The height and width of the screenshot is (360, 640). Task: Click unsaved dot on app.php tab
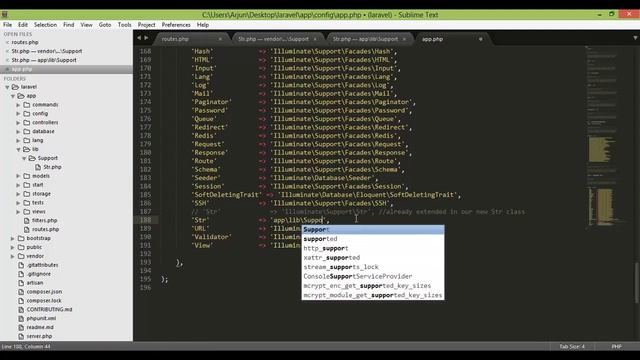(480, 39)
